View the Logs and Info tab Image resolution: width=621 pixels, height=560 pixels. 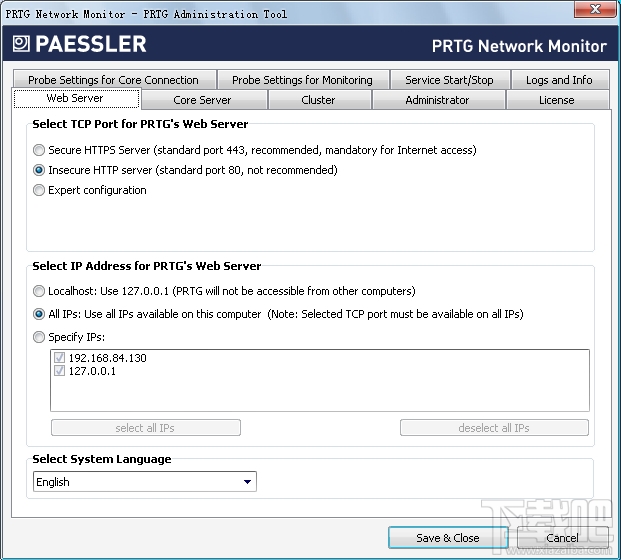[x=560, y=80]
